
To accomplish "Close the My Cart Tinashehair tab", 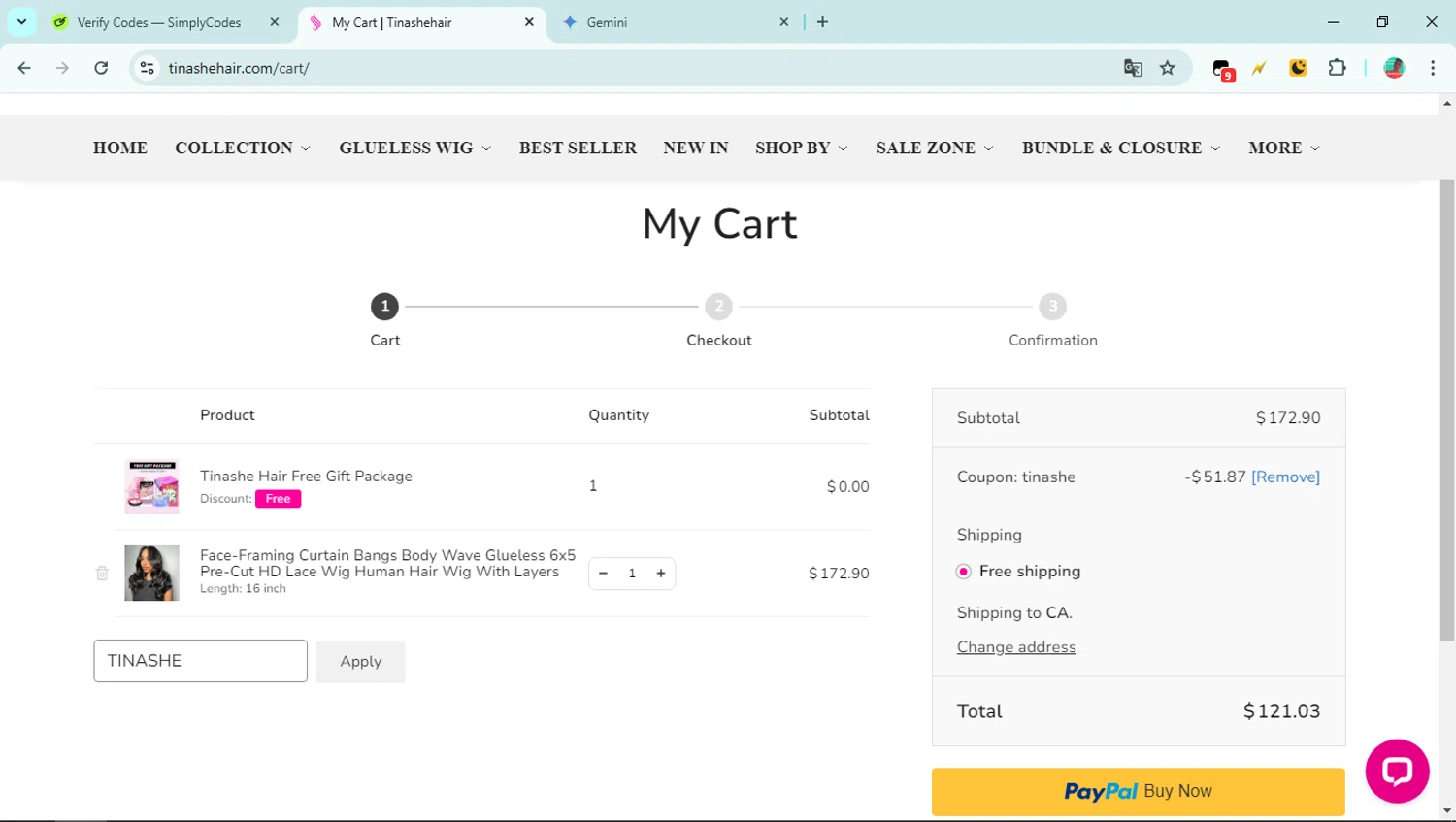I will 529,22.
